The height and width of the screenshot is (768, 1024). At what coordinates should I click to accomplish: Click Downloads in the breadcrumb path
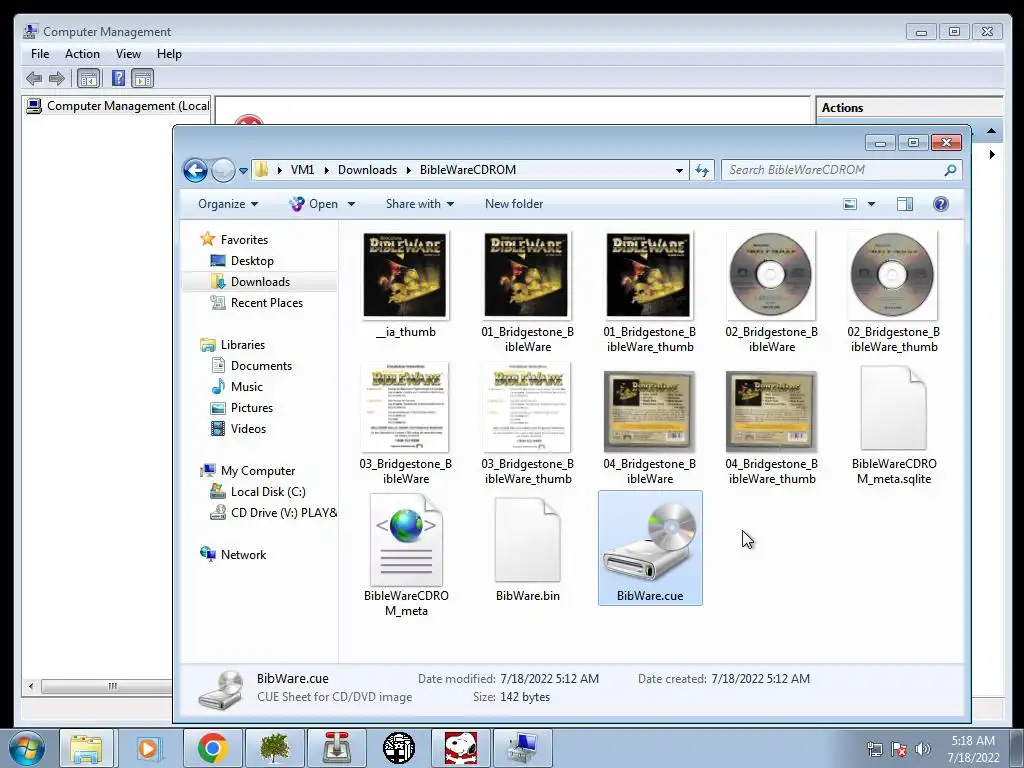367,170
